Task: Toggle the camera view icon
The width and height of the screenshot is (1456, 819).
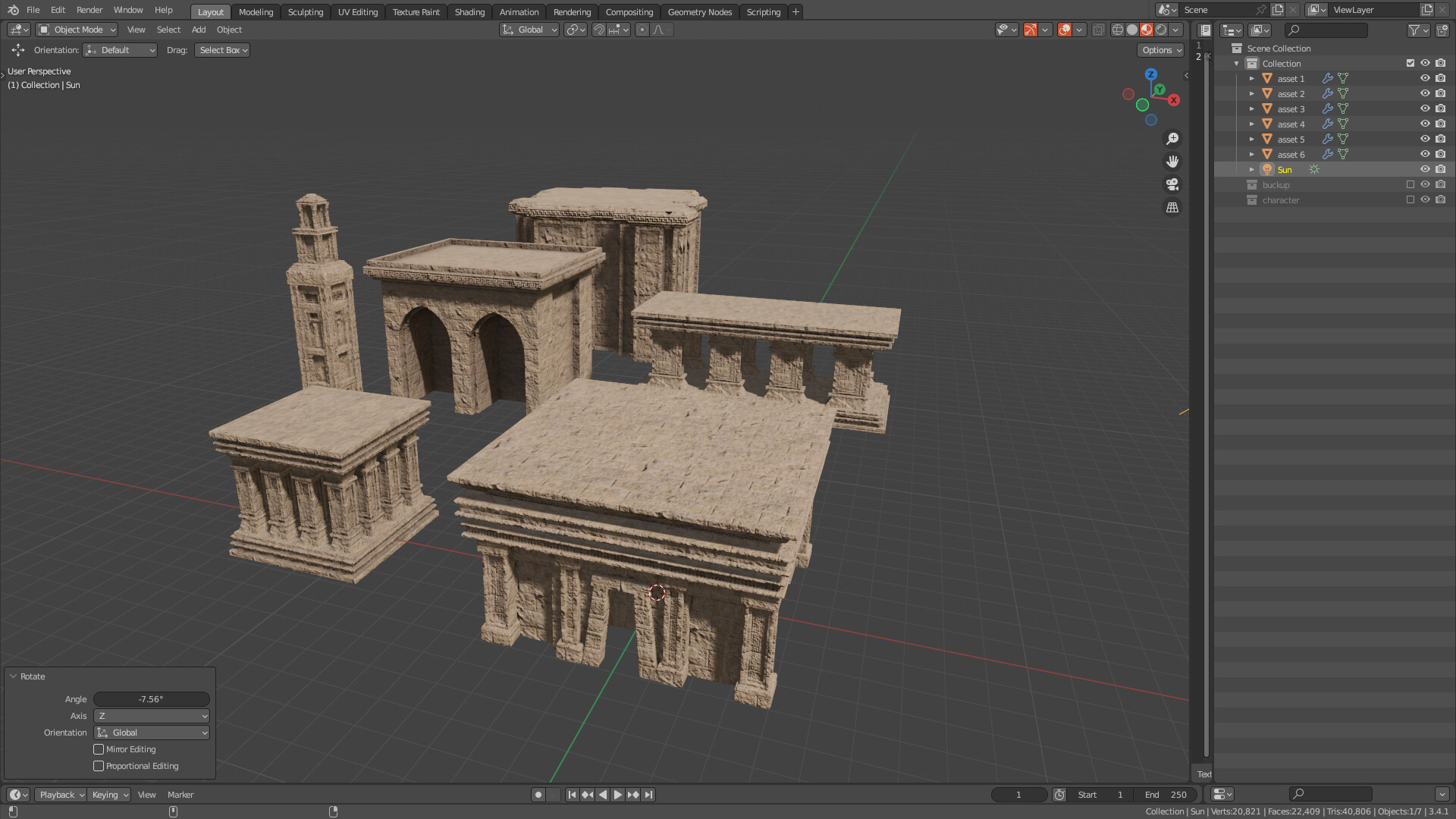Action: click(x=1172, y=184)
